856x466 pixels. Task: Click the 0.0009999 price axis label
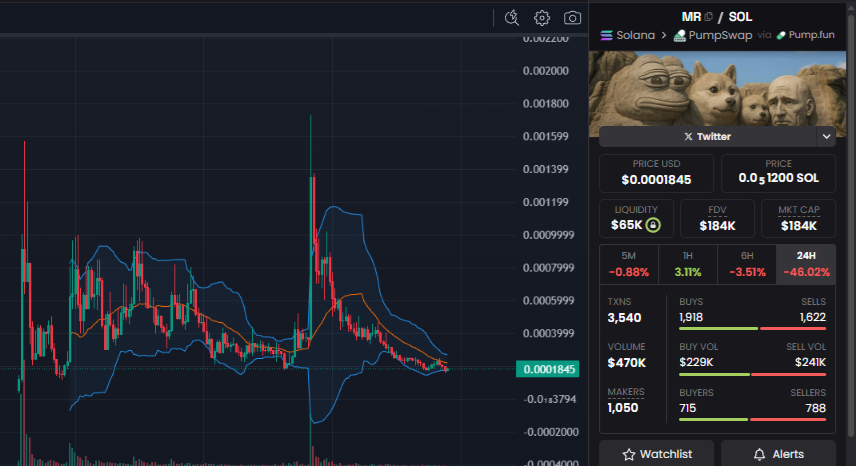click(x=549, y=235)
